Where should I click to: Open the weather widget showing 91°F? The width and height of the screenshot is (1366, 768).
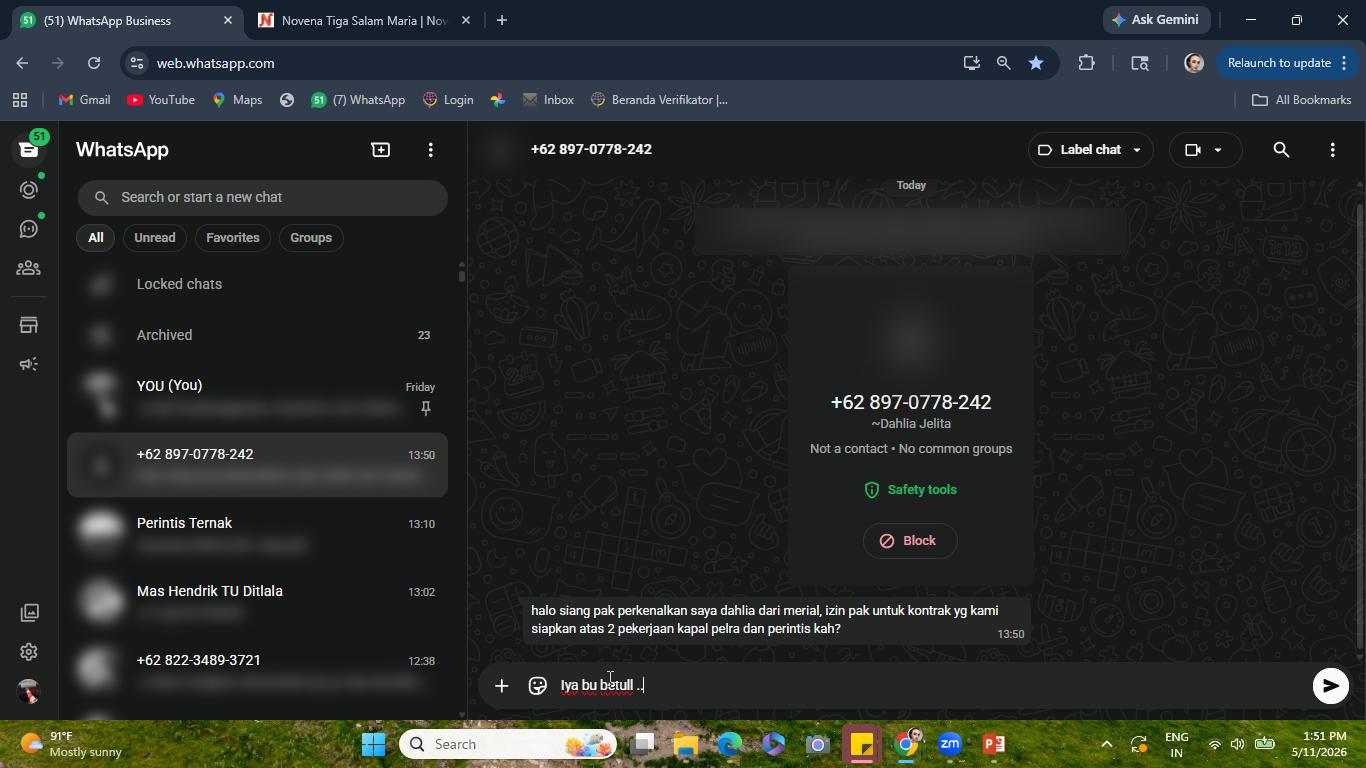pyautogui.click(x=72, y=744)
